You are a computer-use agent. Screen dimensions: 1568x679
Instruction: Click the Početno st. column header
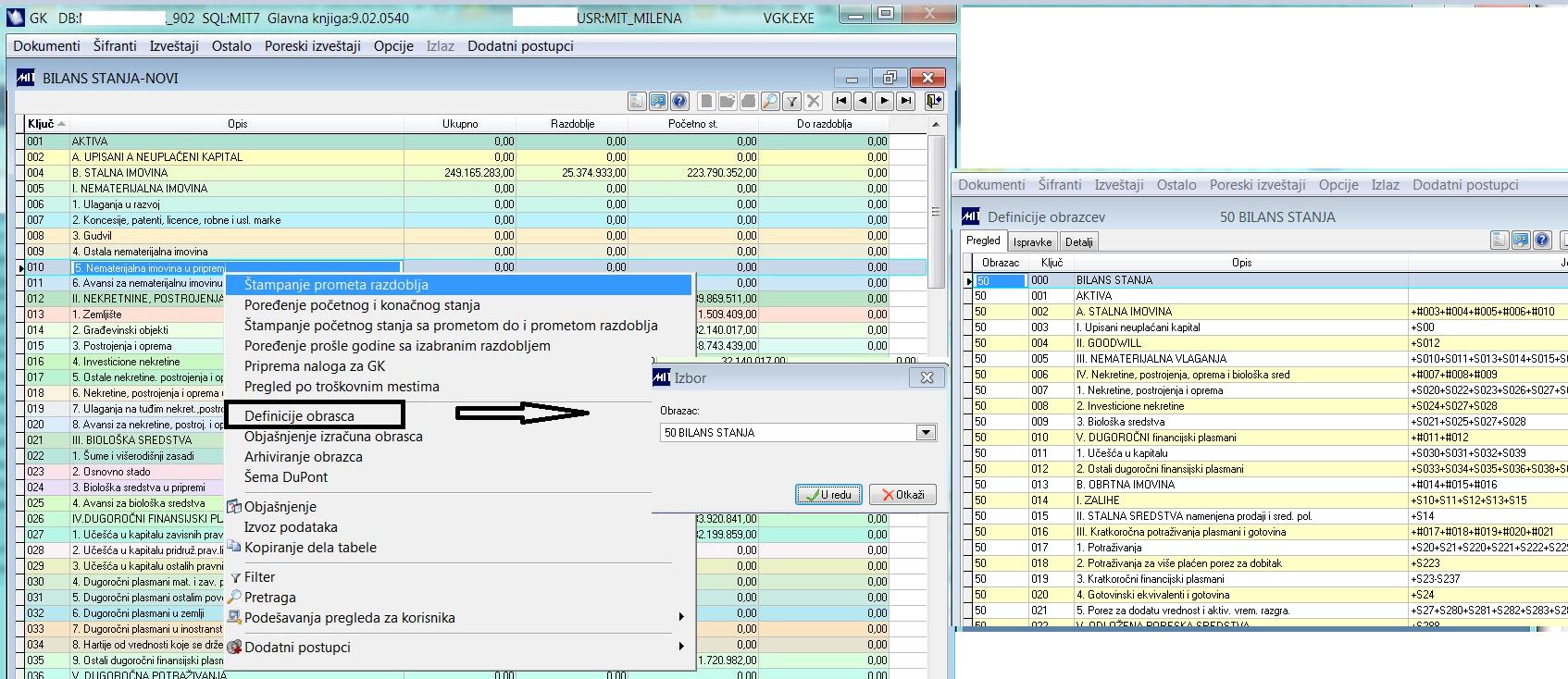[692, 123]
